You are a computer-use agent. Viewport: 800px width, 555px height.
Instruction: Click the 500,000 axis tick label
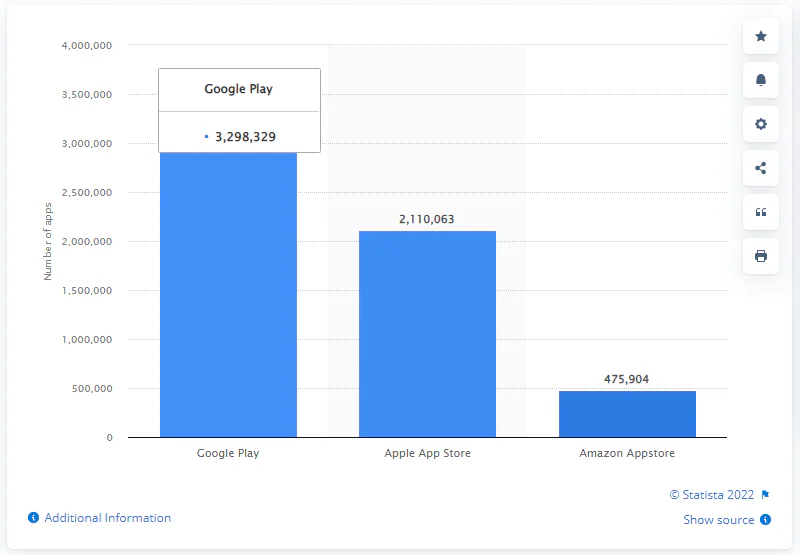point(92,388)
